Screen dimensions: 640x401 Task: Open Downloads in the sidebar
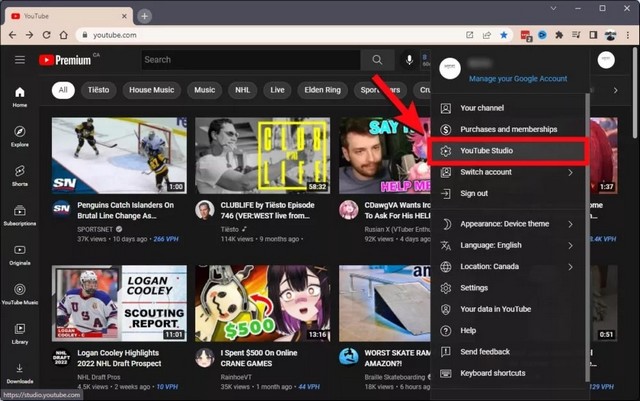(20, 374)
